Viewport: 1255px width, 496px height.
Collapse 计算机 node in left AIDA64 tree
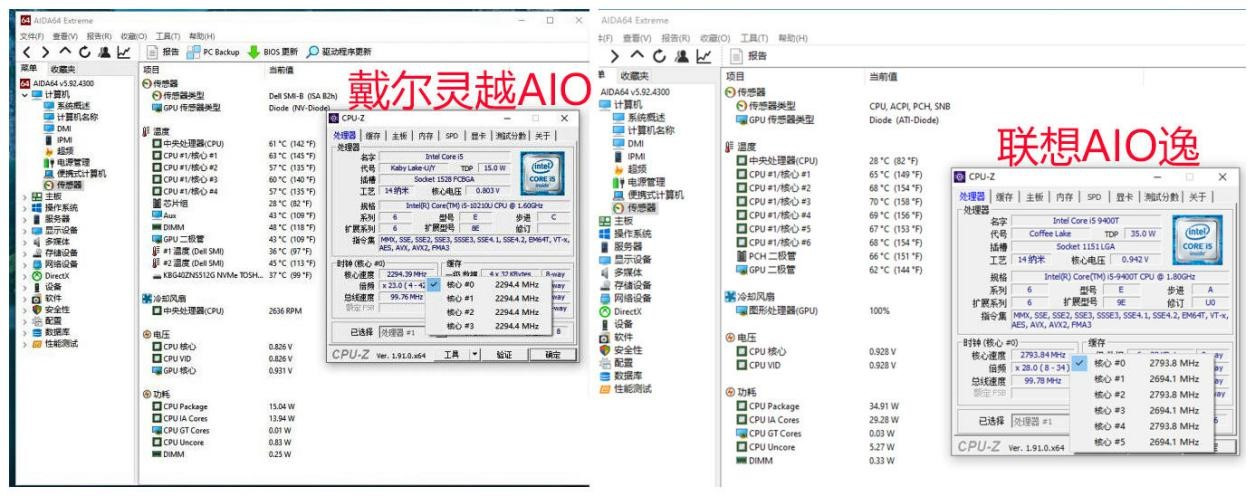(24, 94)
